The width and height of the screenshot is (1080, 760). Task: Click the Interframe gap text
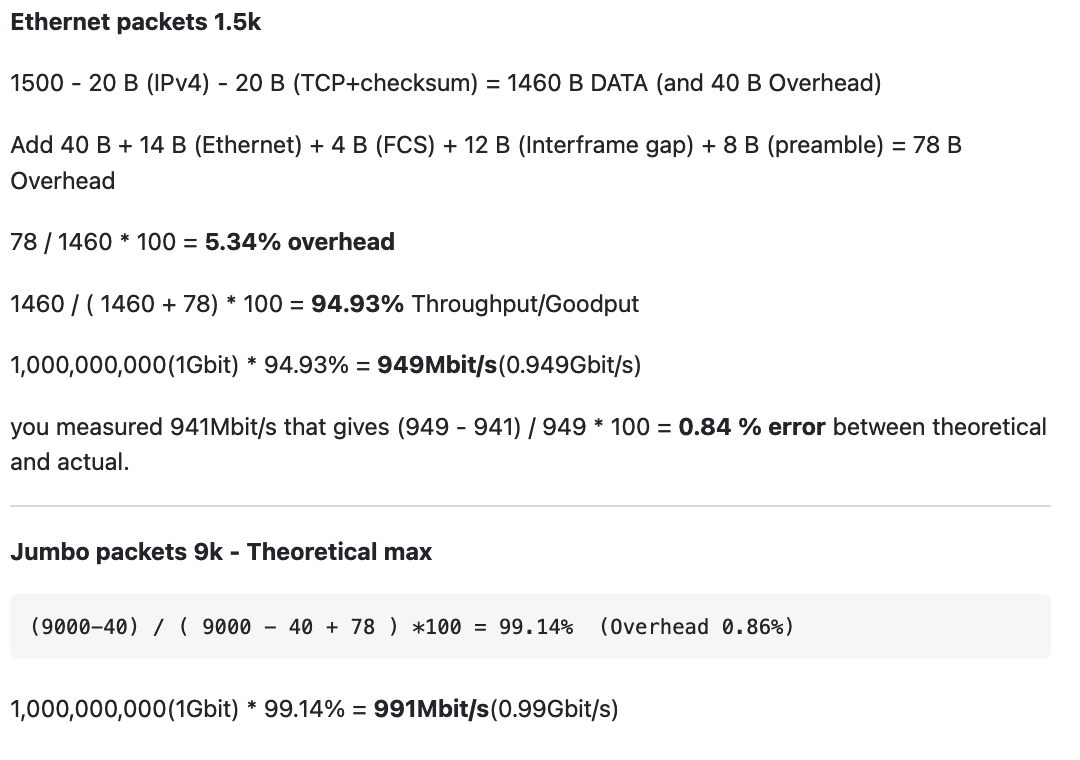(x=605, y=145)
